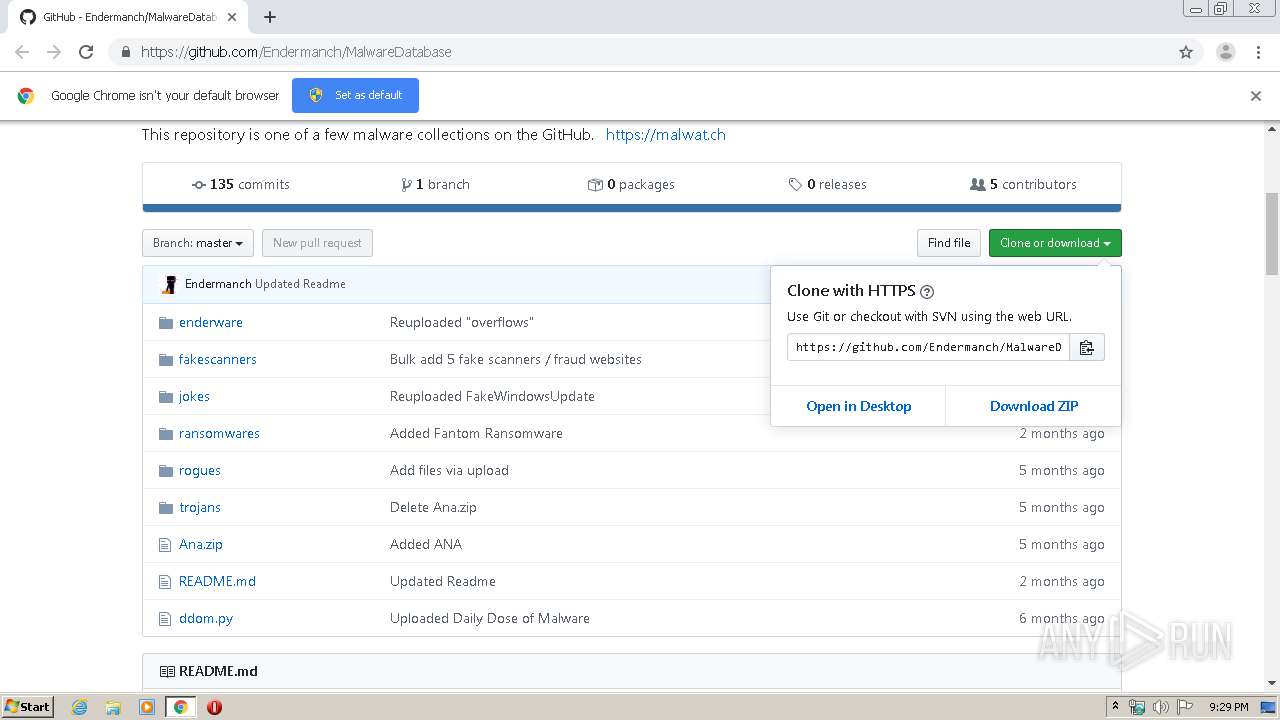The image size is (1280, 720).
Task: Open the 'Reuploaded "overflows"' commit message
Action: point(462,322)
